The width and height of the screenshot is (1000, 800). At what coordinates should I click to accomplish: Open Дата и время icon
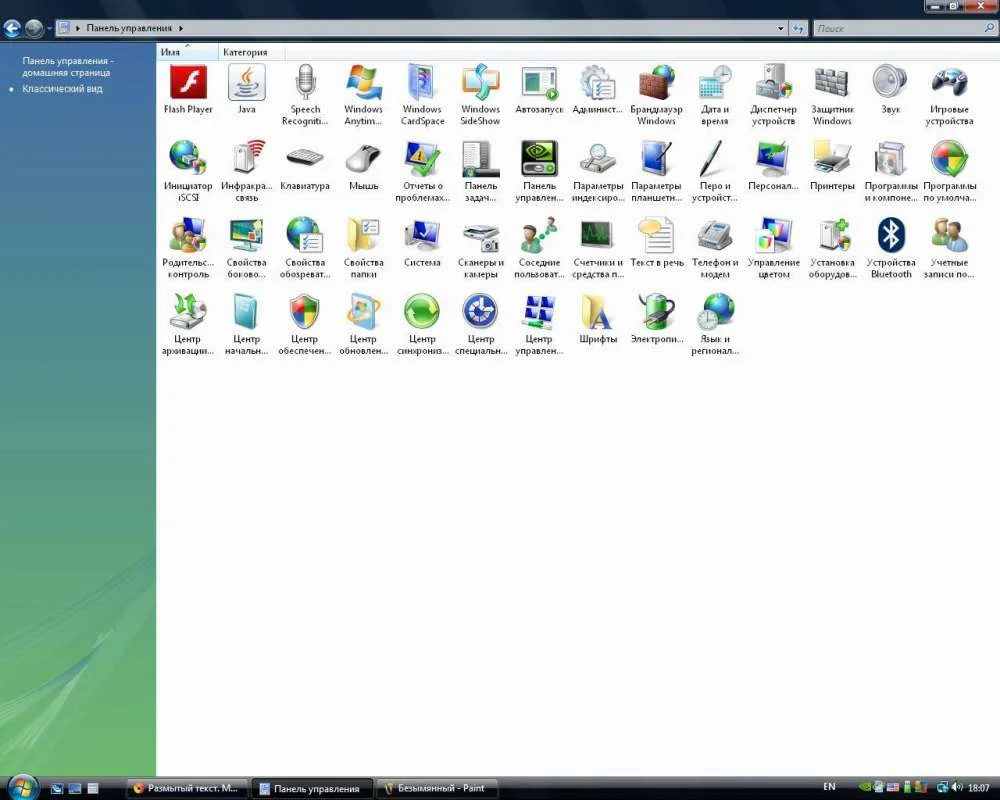click(x=715, y=94)
